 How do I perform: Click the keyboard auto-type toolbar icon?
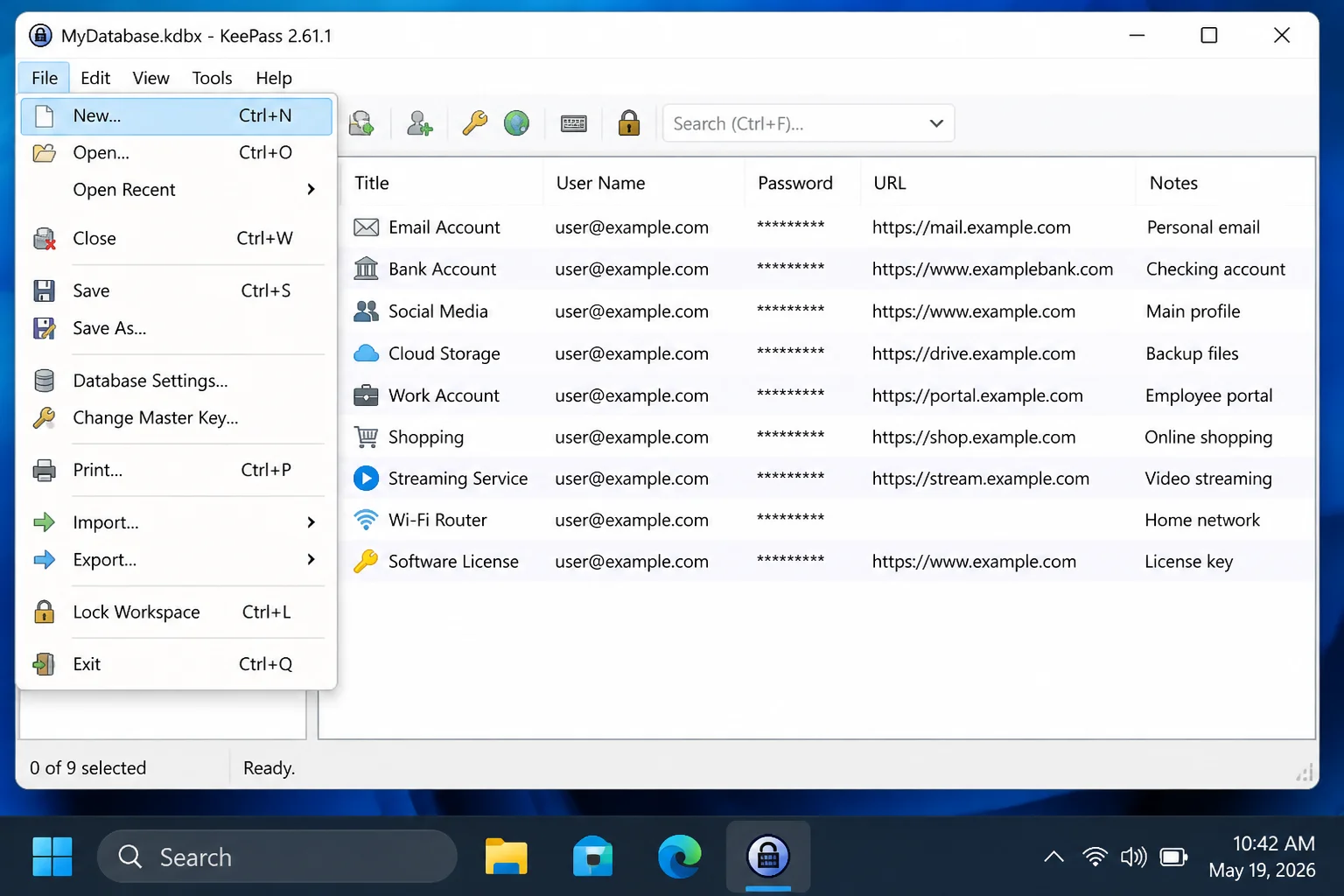click(574, 123)
